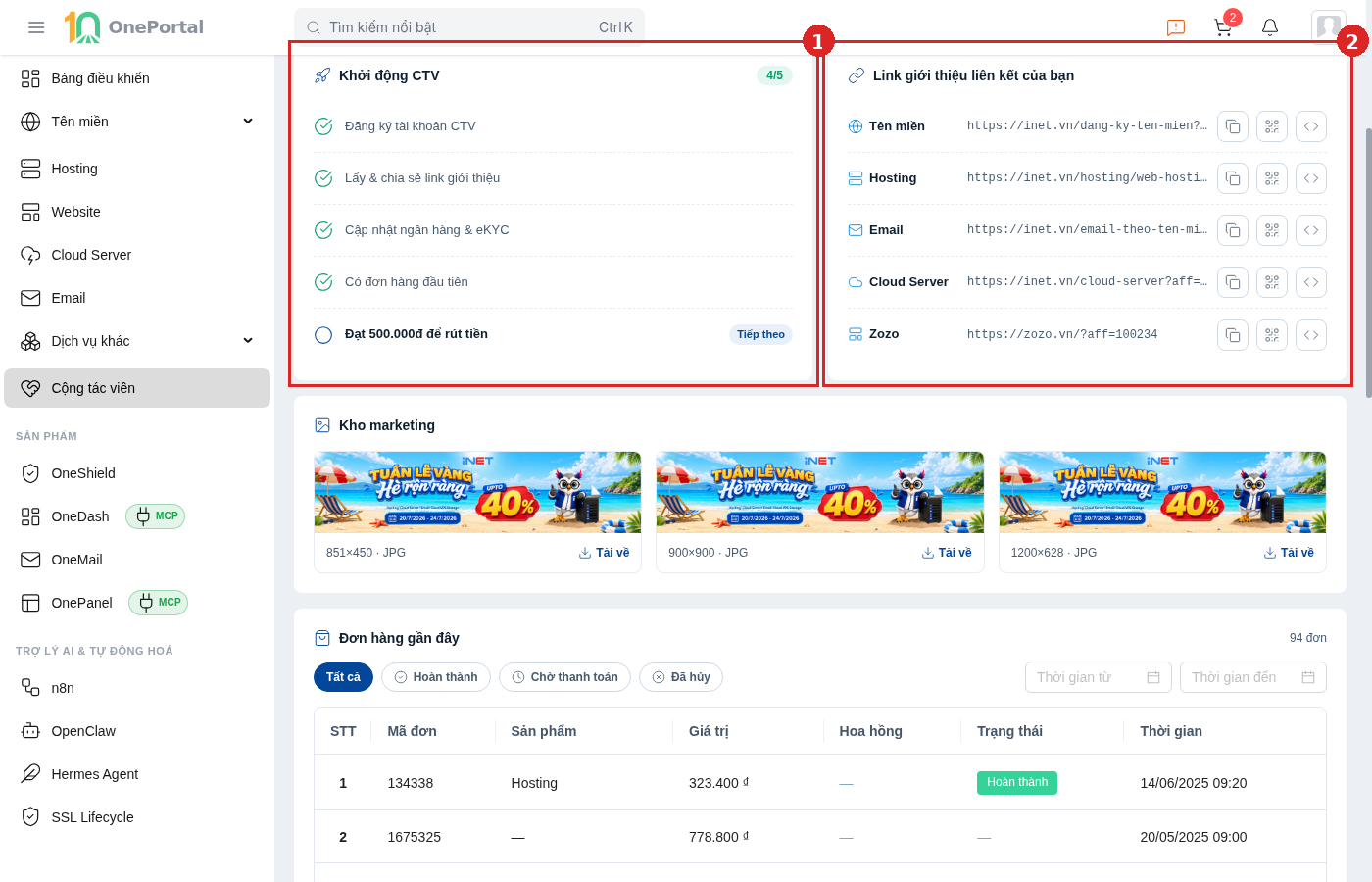
Task: Get embed code for Zozo link
Action: coord(1311,335)
